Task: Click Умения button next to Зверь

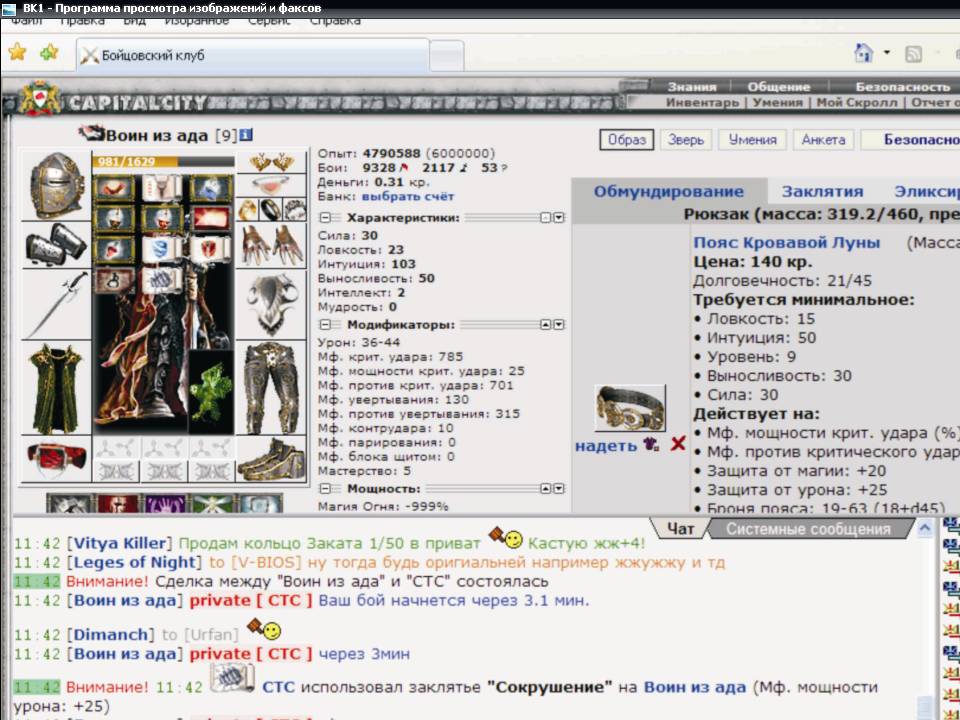Action: pos(752,140)
